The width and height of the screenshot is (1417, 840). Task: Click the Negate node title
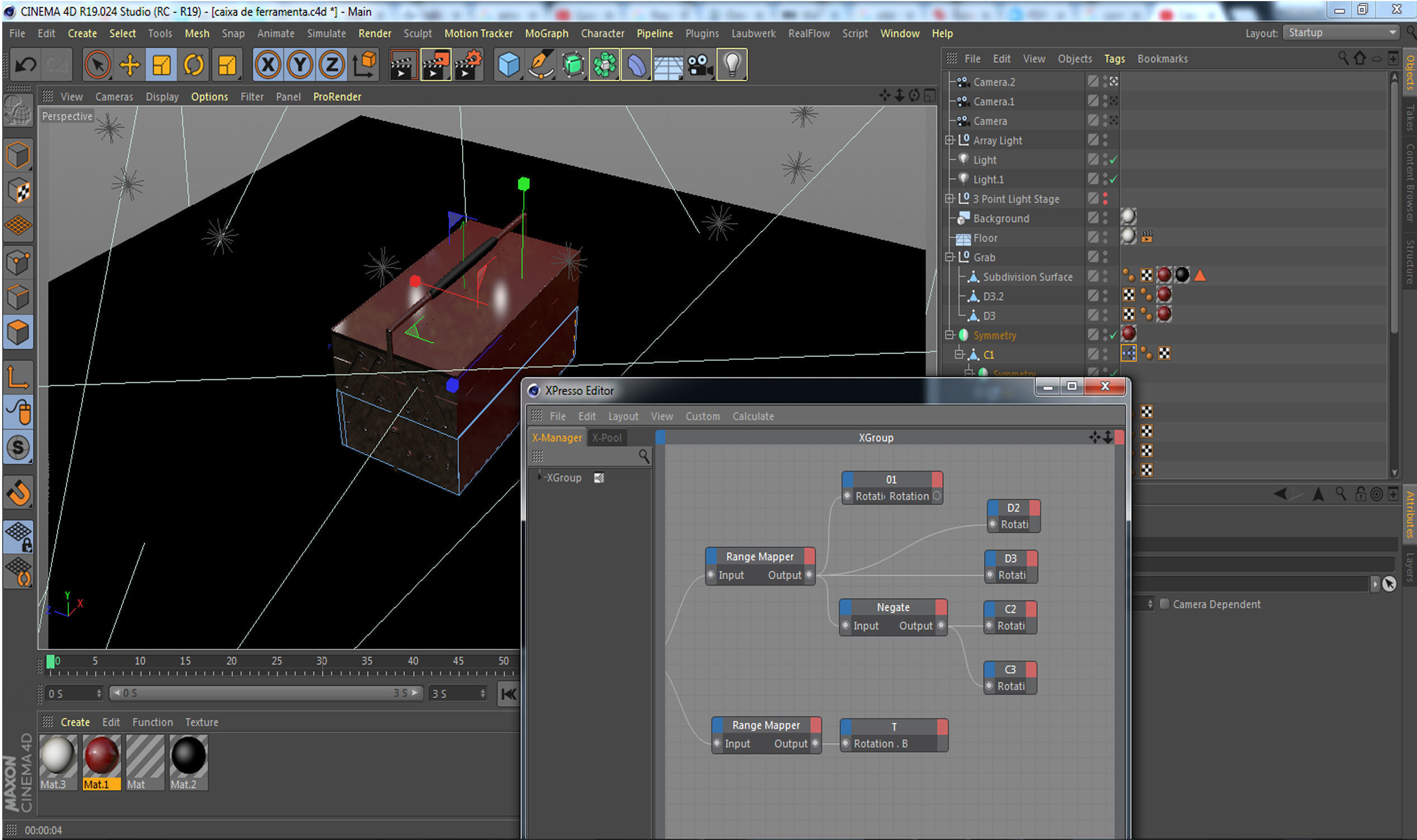(x=893, y=607)
